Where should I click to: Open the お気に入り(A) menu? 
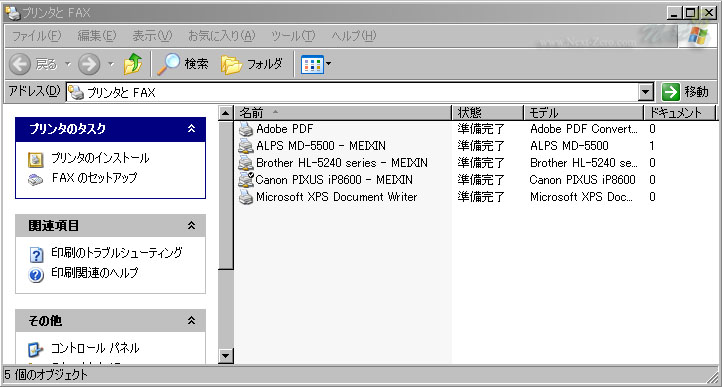[221, 35]
